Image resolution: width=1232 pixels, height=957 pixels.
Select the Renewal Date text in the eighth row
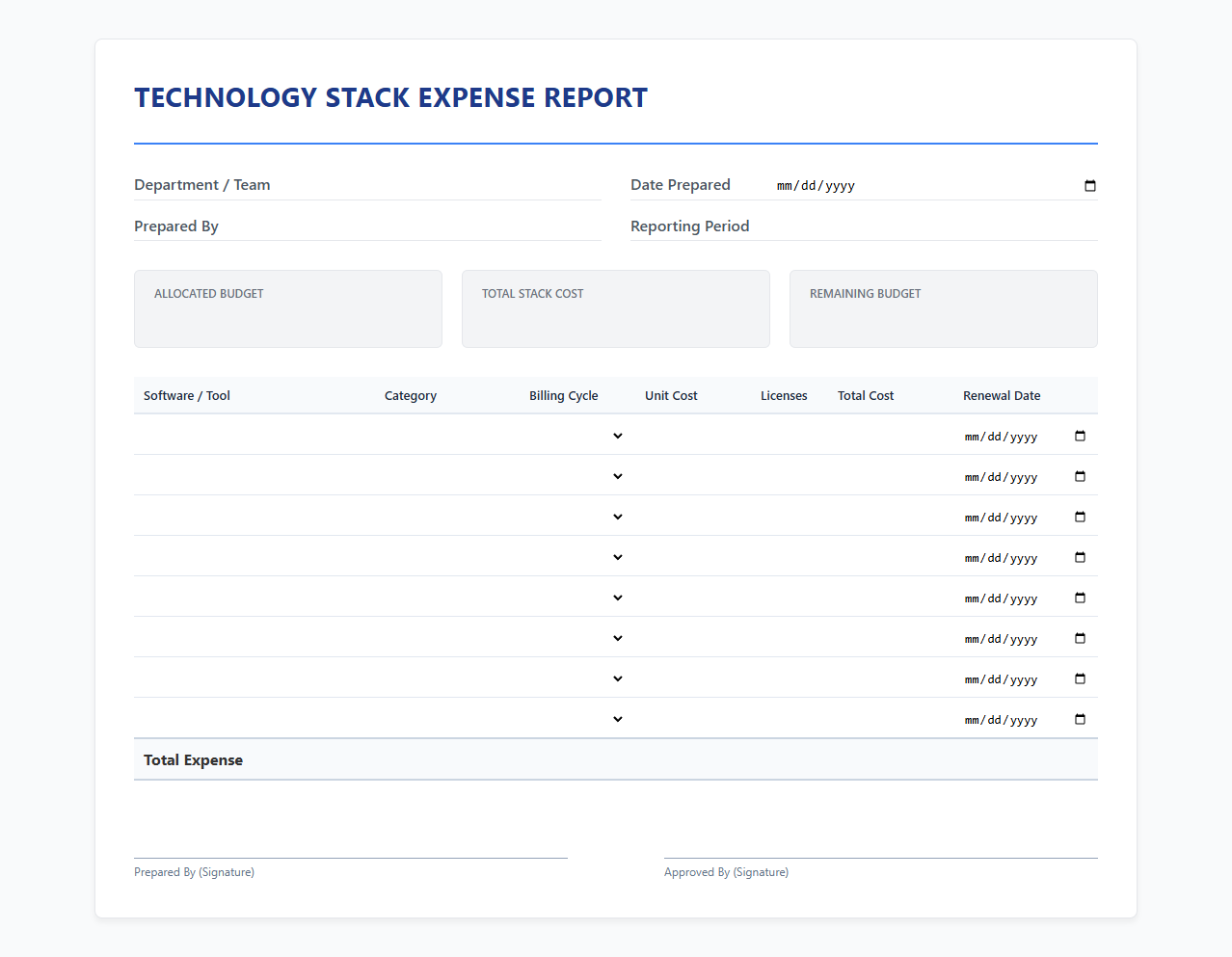point(1001,720)
